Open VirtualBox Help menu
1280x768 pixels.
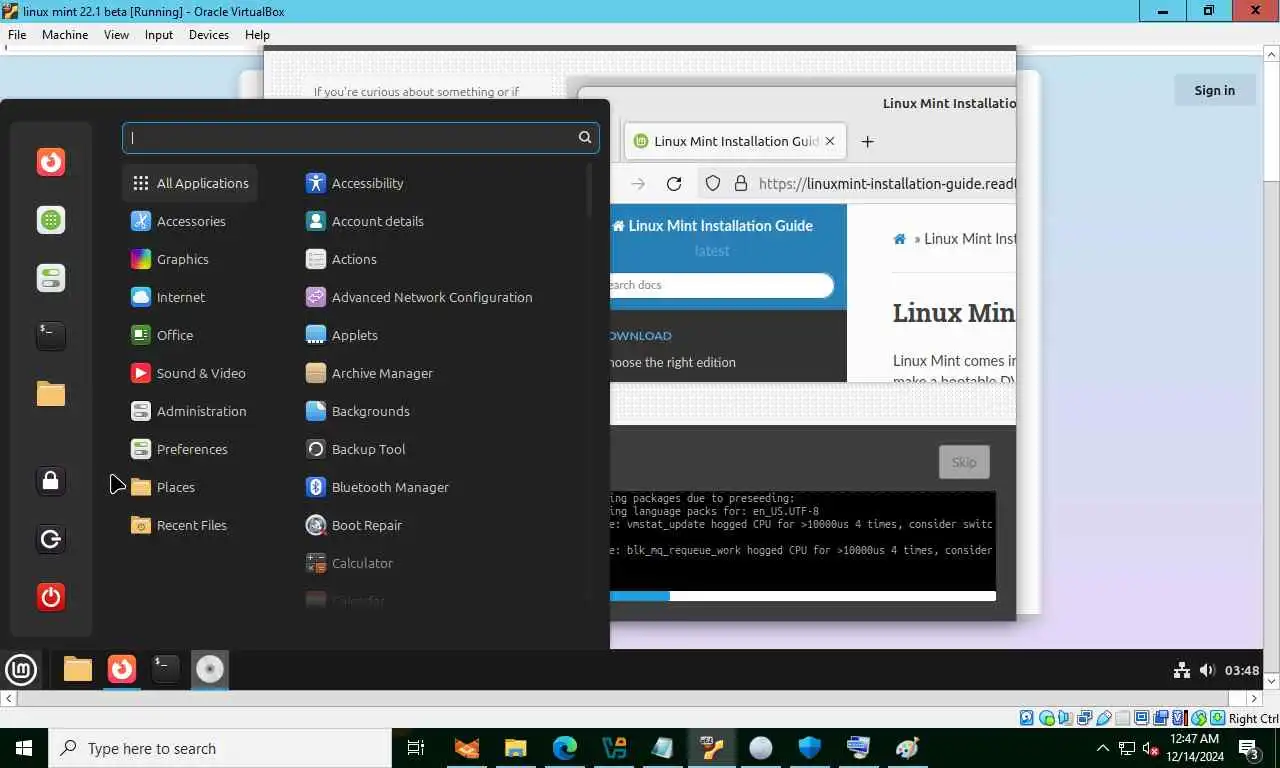(257, 34)
